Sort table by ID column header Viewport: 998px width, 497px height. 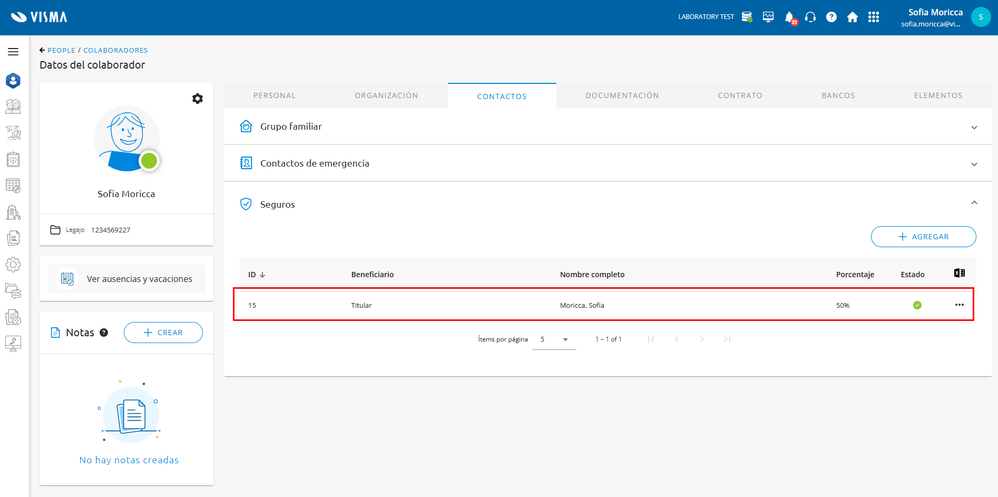(256, 274)
